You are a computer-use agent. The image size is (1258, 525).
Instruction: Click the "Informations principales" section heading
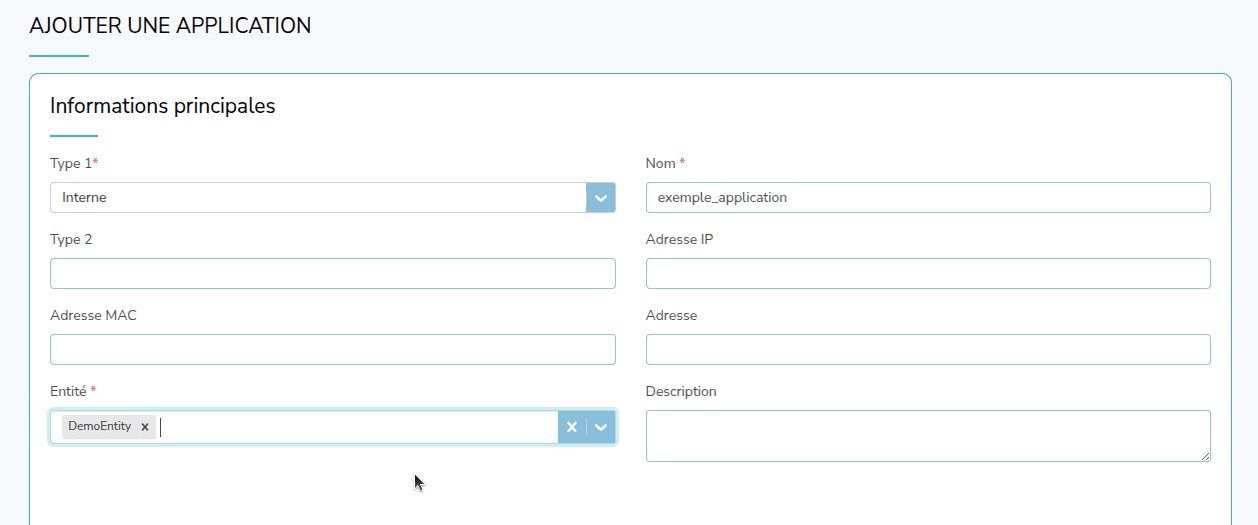coord(162,106)
